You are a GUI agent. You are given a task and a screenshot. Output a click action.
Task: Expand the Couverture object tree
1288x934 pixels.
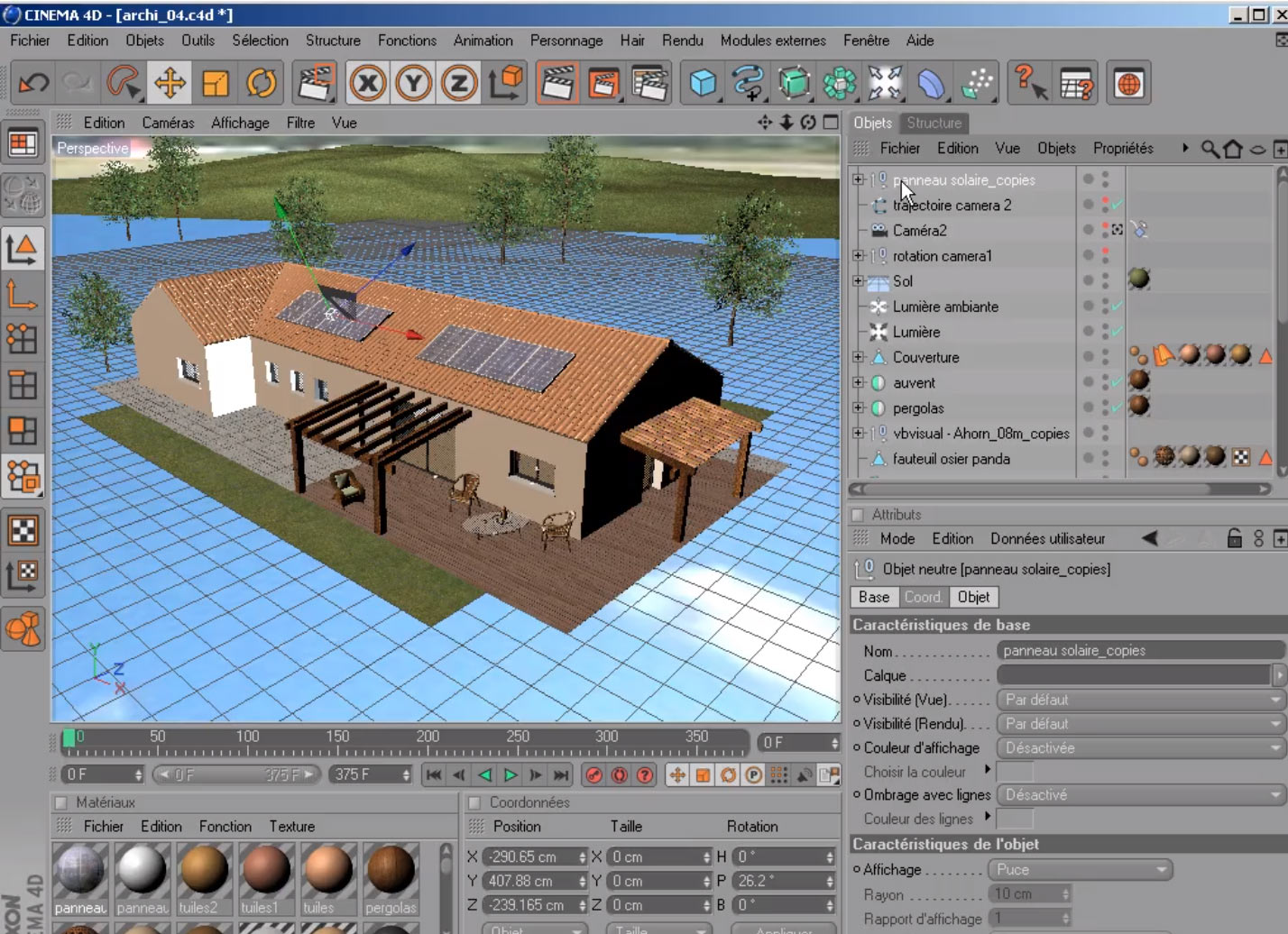click(x=856, y=357)
